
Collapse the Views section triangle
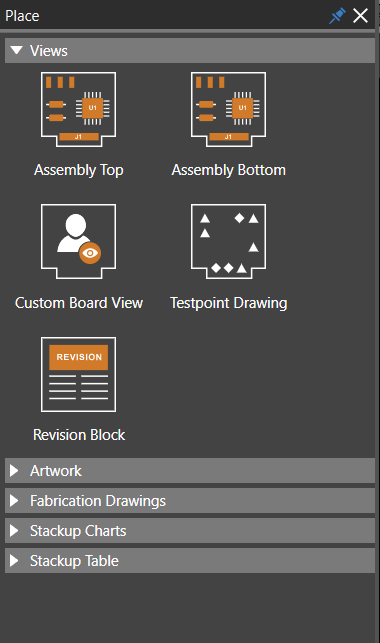[16, 50]
